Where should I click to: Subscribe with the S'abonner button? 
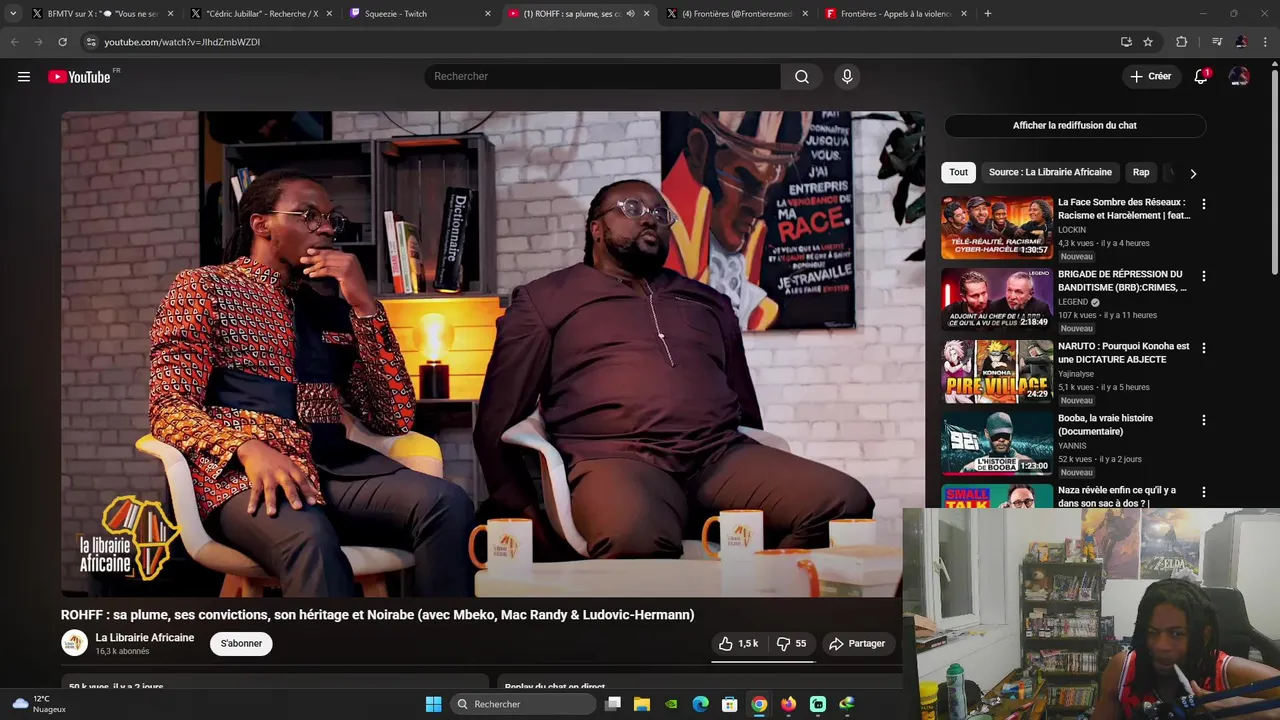[x=241, y=643]
